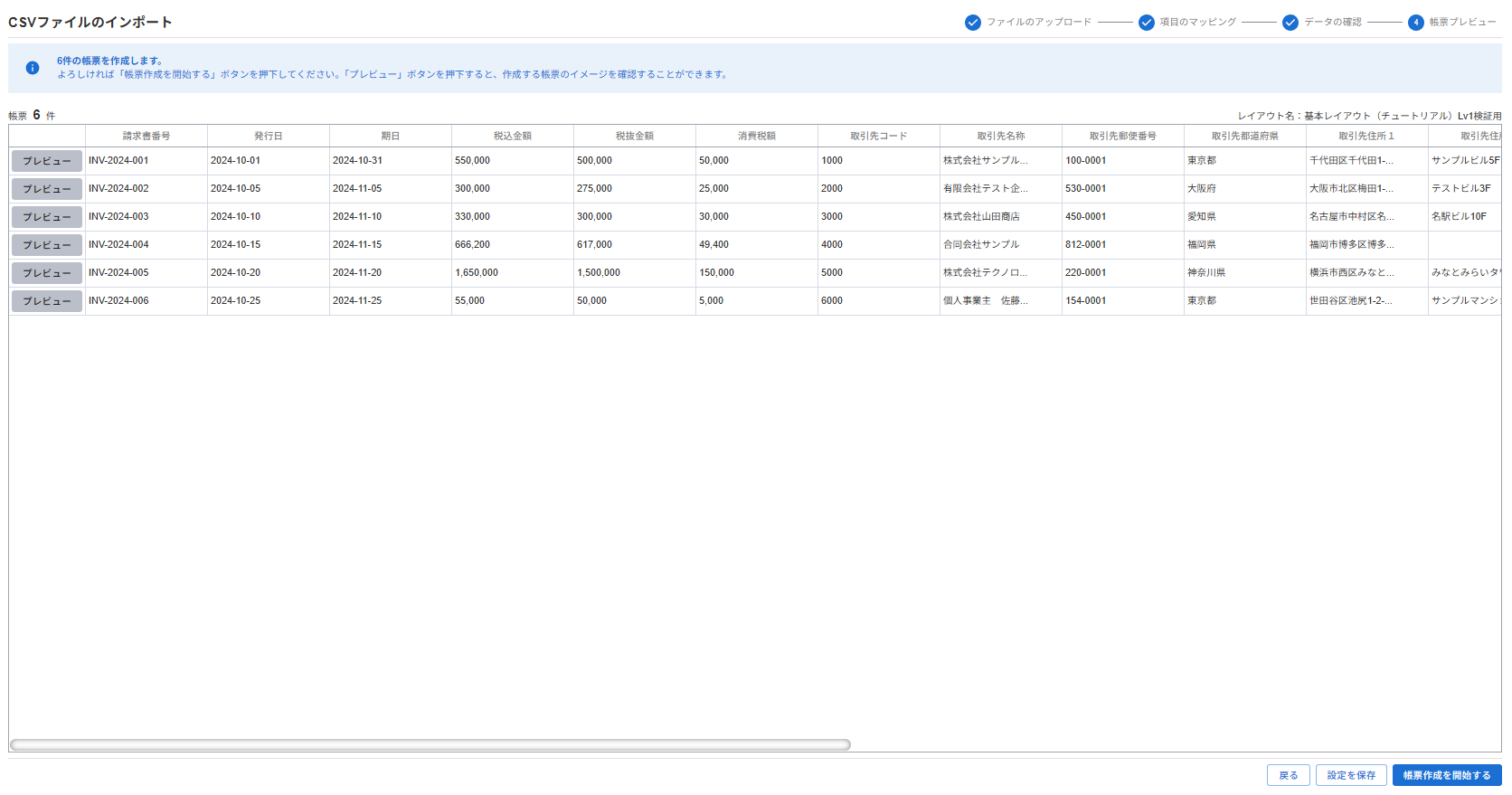Click the 請求書番号 column header
Screen dimensions: 1512x795
coord(146,136)
